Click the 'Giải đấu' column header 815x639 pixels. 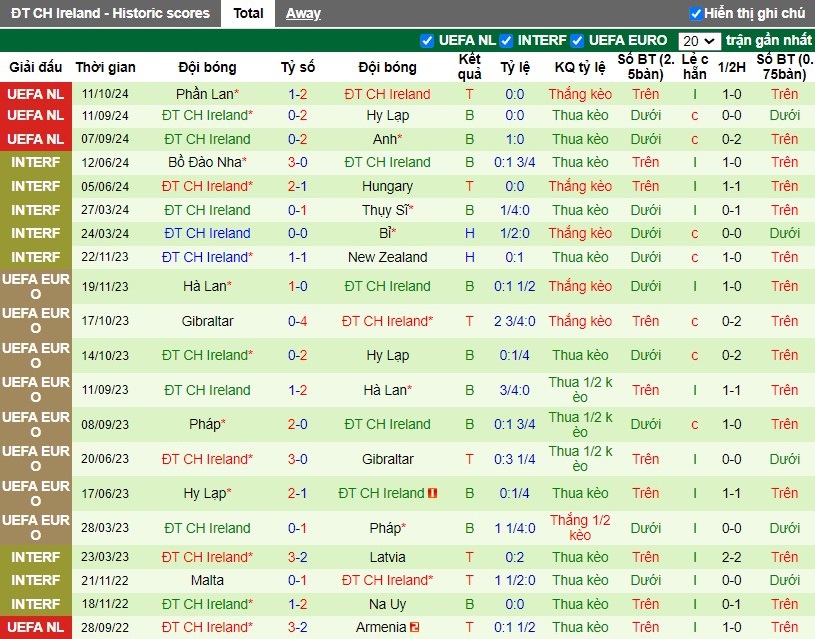[35, 67]
